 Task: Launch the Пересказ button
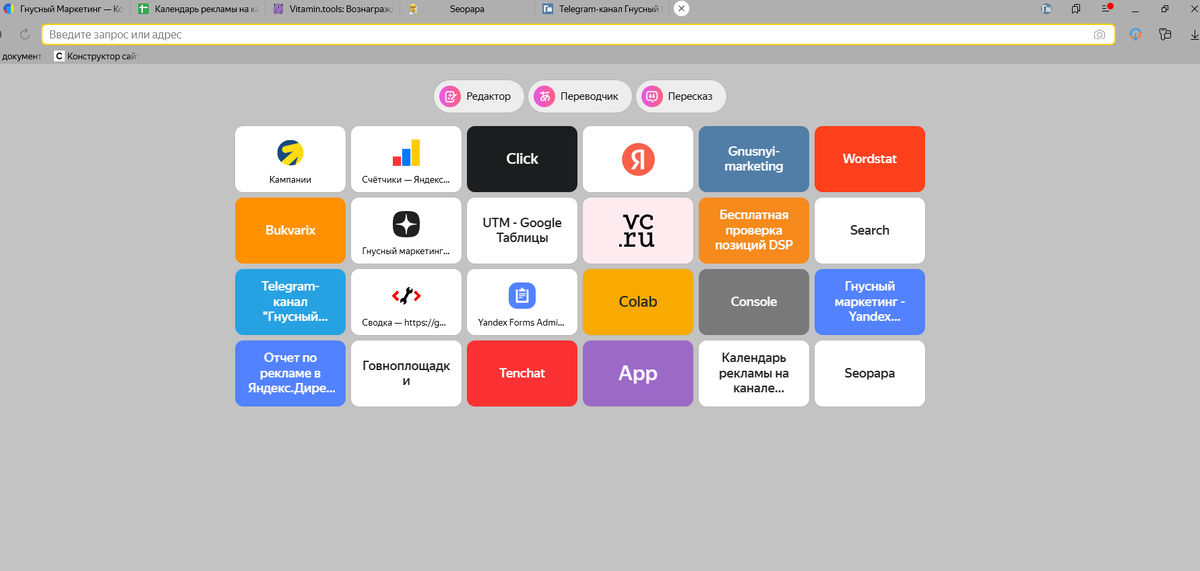tap(681, 97)
